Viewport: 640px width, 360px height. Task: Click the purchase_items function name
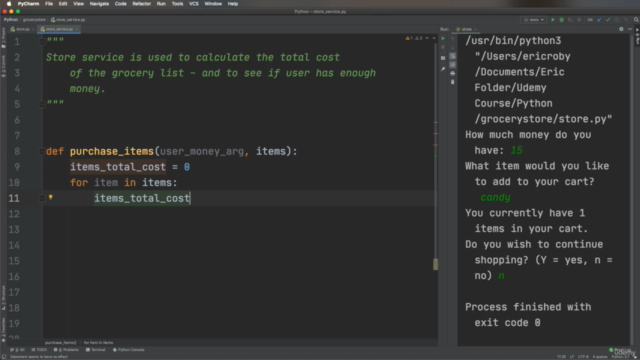pos(111,151)
